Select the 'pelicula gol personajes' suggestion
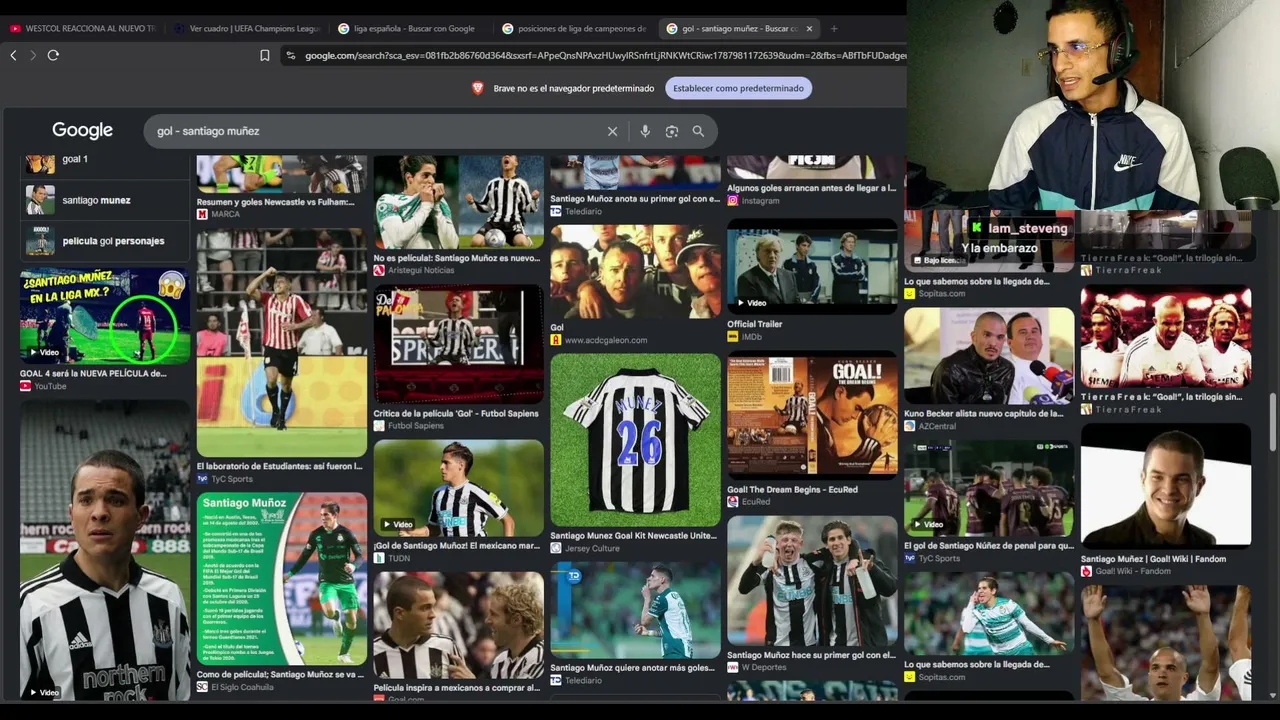This screenshot has width=1280, height=720. 105,241
